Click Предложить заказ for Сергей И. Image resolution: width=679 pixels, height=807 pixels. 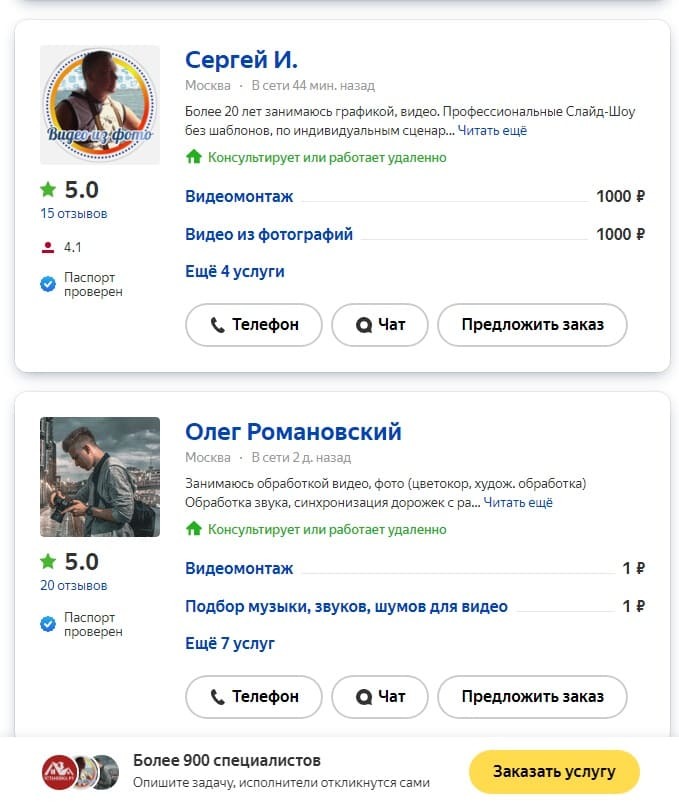coord(532,325)
